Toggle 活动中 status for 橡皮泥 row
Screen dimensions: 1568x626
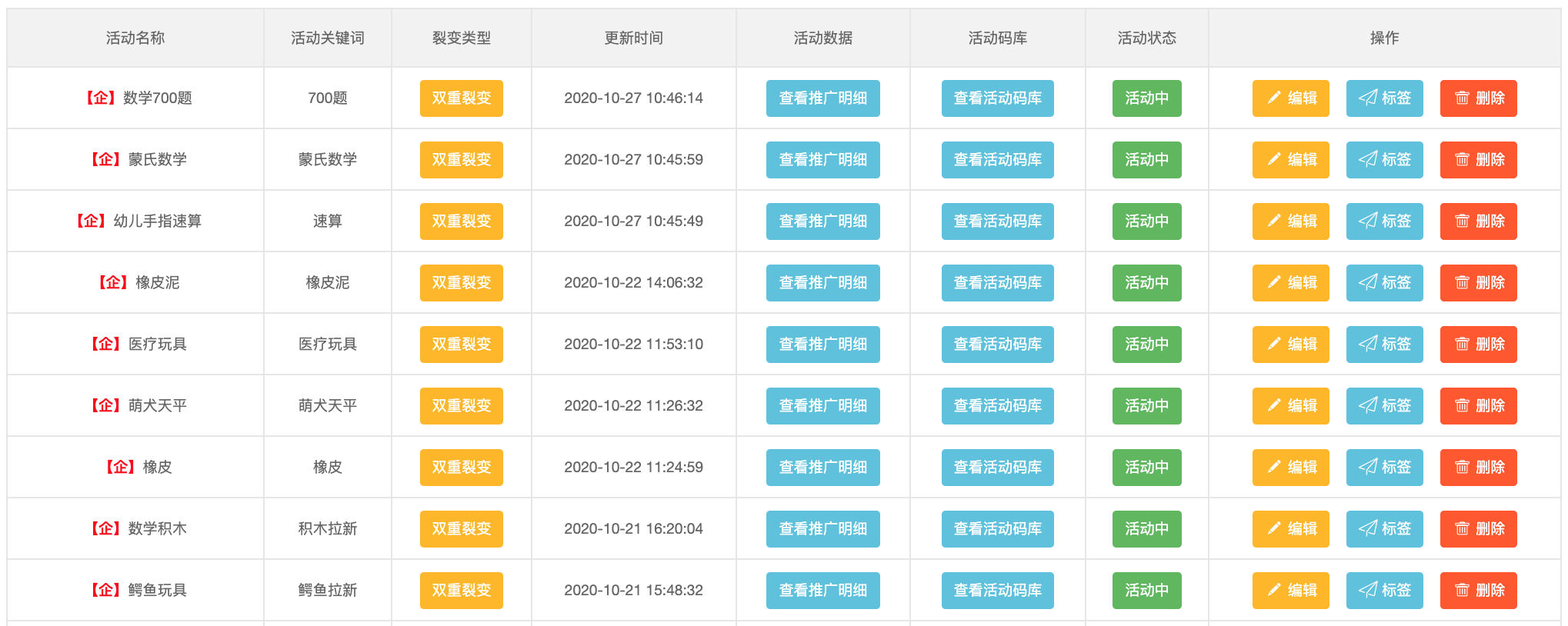1146,283
